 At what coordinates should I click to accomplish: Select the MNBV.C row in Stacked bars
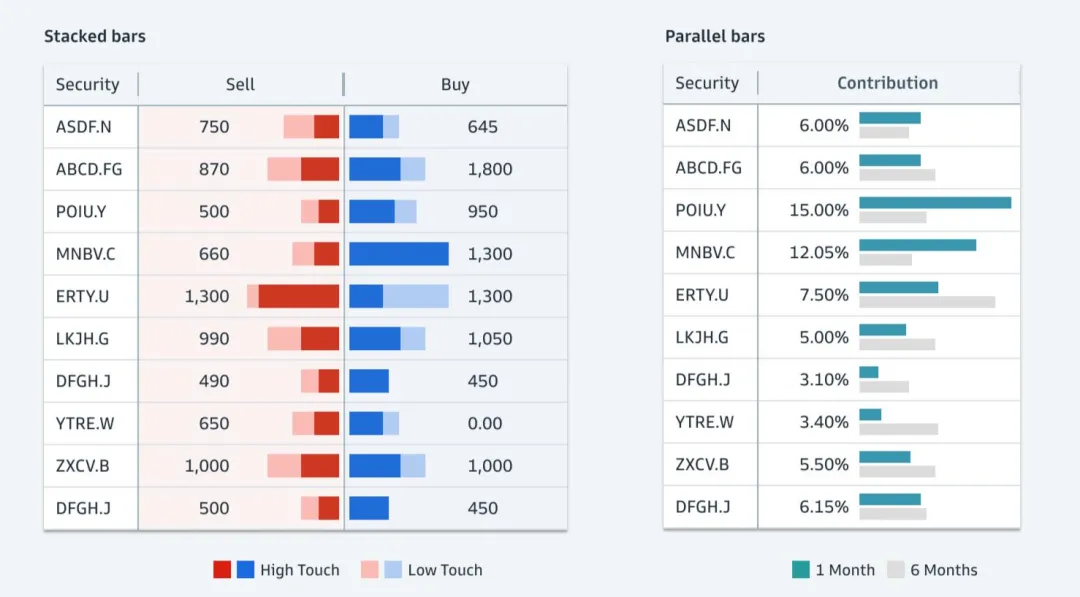(x=85, y=254)
